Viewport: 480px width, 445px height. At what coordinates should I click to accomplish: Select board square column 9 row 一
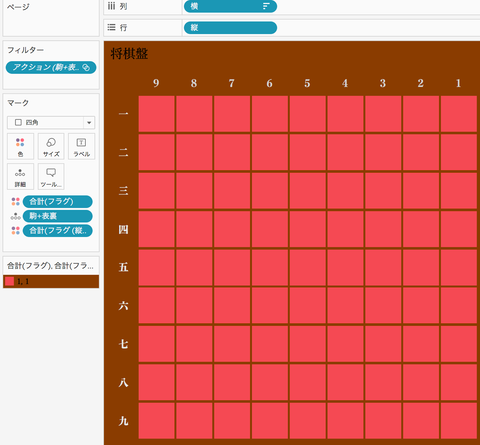tap(157, 114)
